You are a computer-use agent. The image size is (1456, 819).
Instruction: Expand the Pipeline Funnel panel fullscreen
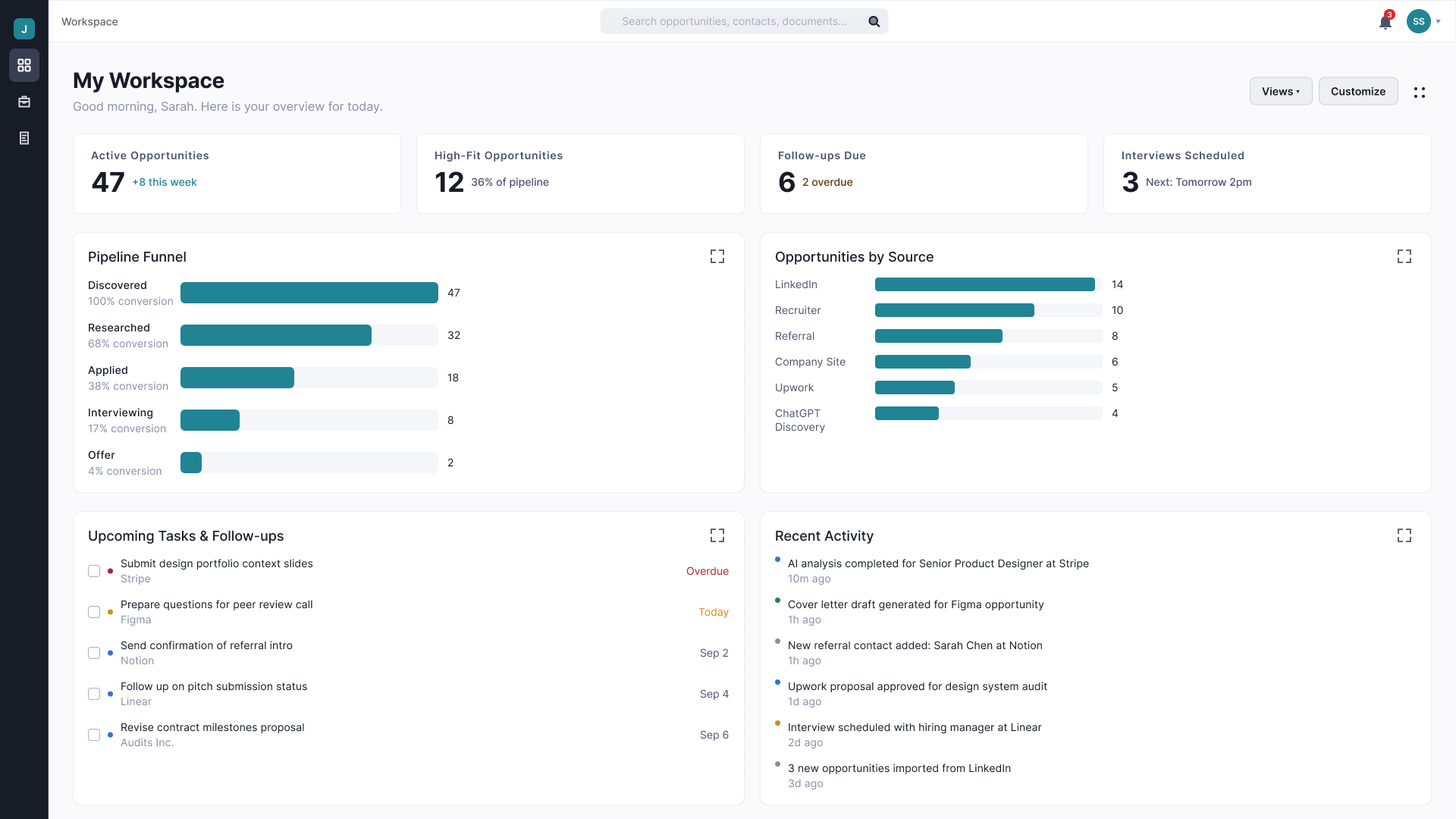717,256
